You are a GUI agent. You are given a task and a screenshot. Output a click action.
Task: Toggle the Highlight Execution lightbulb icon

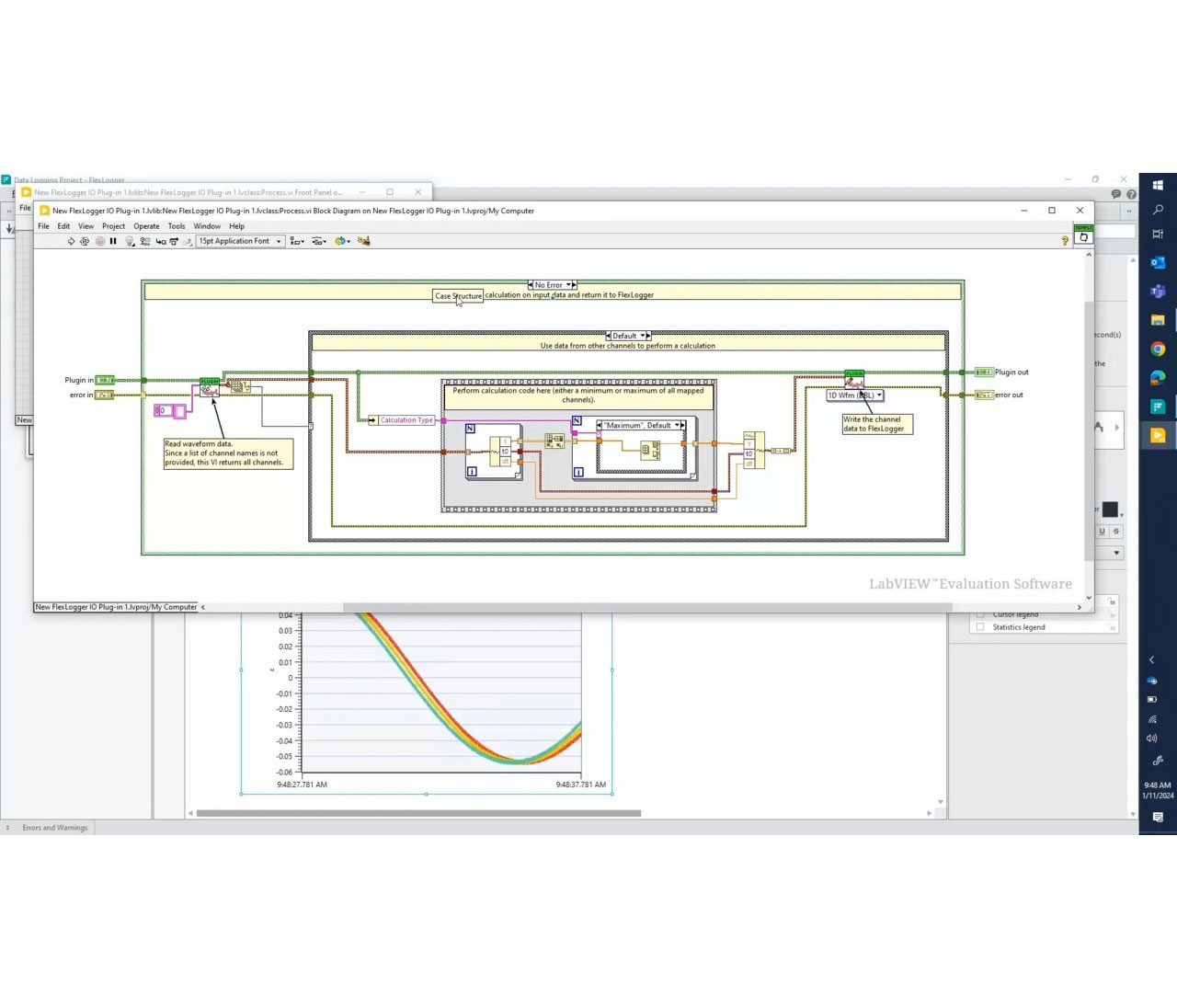pyautogui.click(x=130, y=241)
